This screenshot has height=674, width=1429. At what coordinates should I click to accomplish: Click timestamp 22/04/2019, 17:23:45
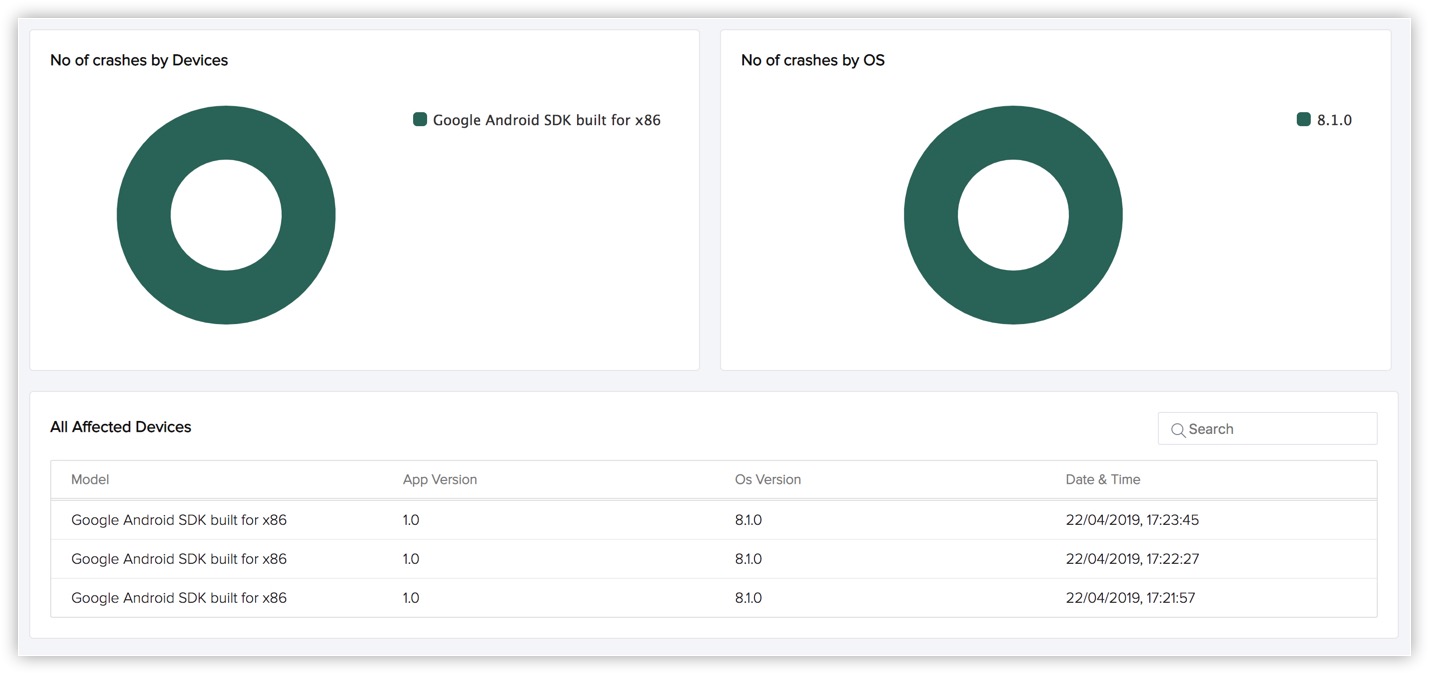[1132, 520]
